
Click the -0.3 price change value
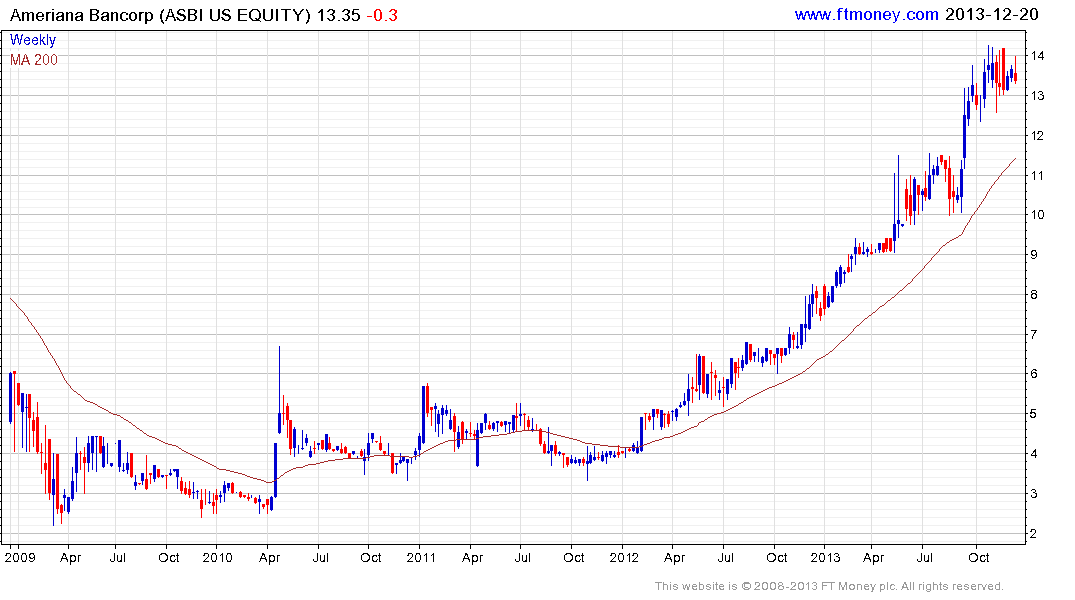[382, 15]
